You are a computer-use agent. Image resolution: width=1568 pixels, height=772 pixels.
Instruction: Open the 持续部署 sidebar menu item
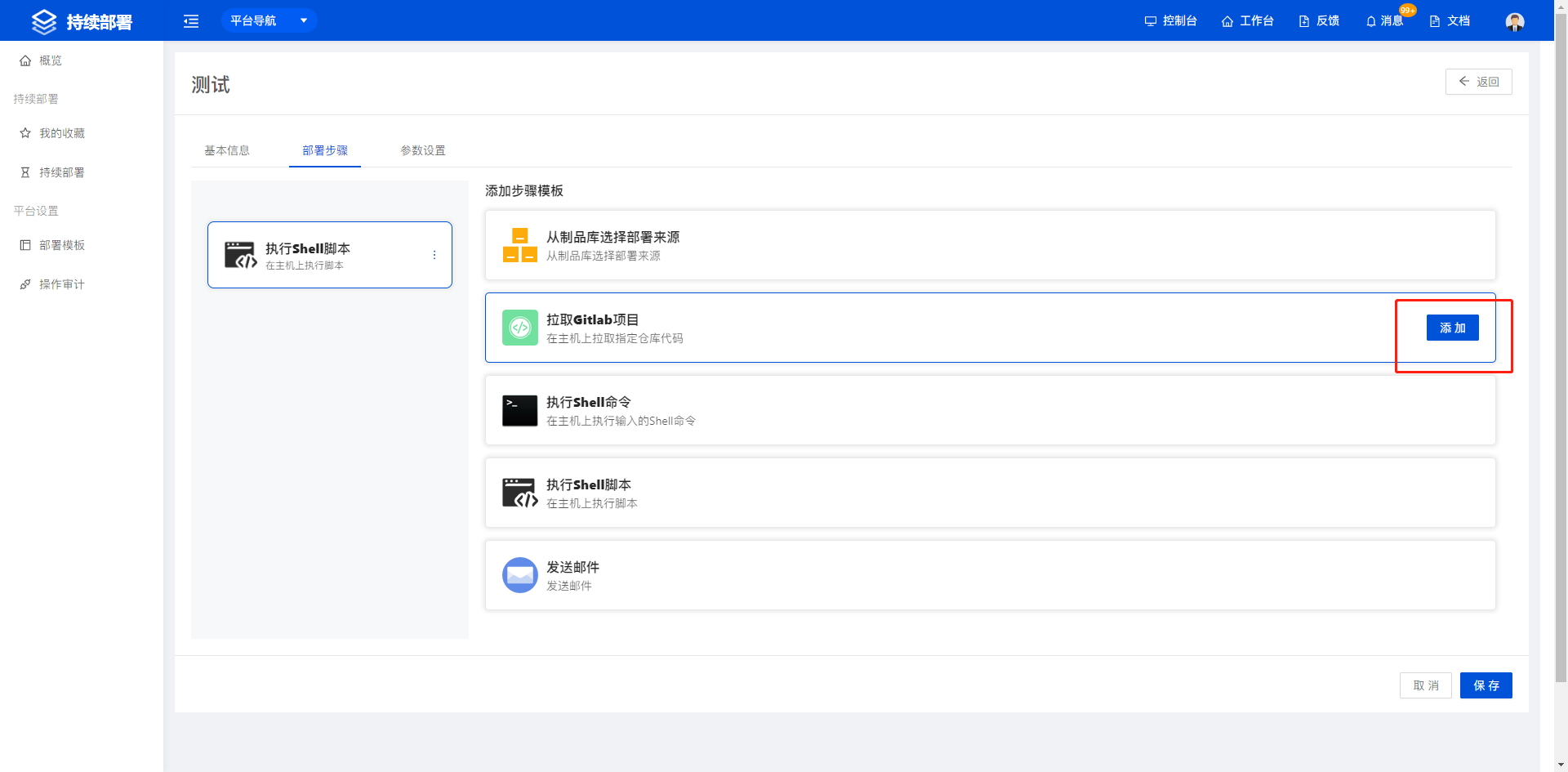(x=82, y=172)
